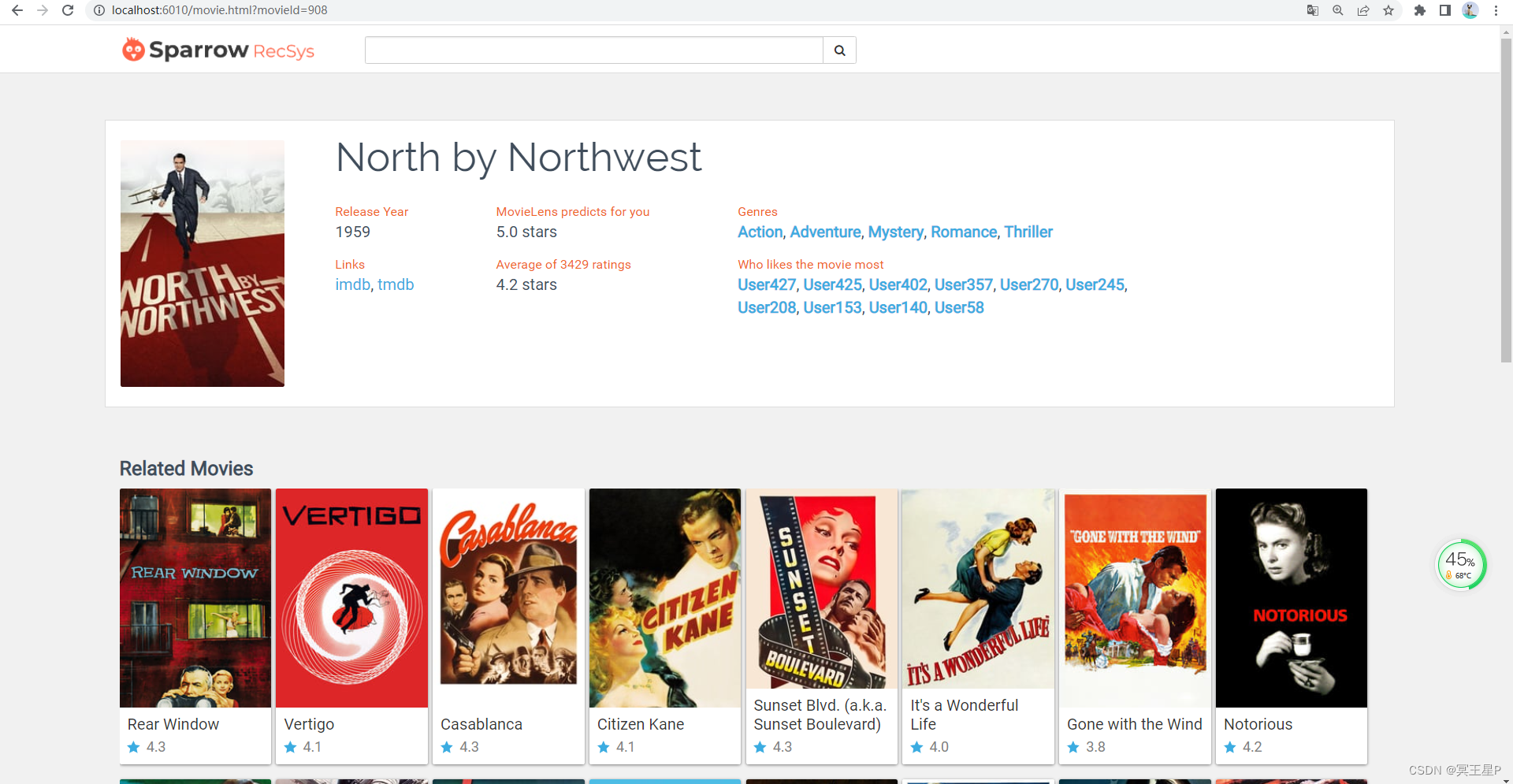
Task: Click the Sparrow RecSys logo
Action: [x=218, y=50]
